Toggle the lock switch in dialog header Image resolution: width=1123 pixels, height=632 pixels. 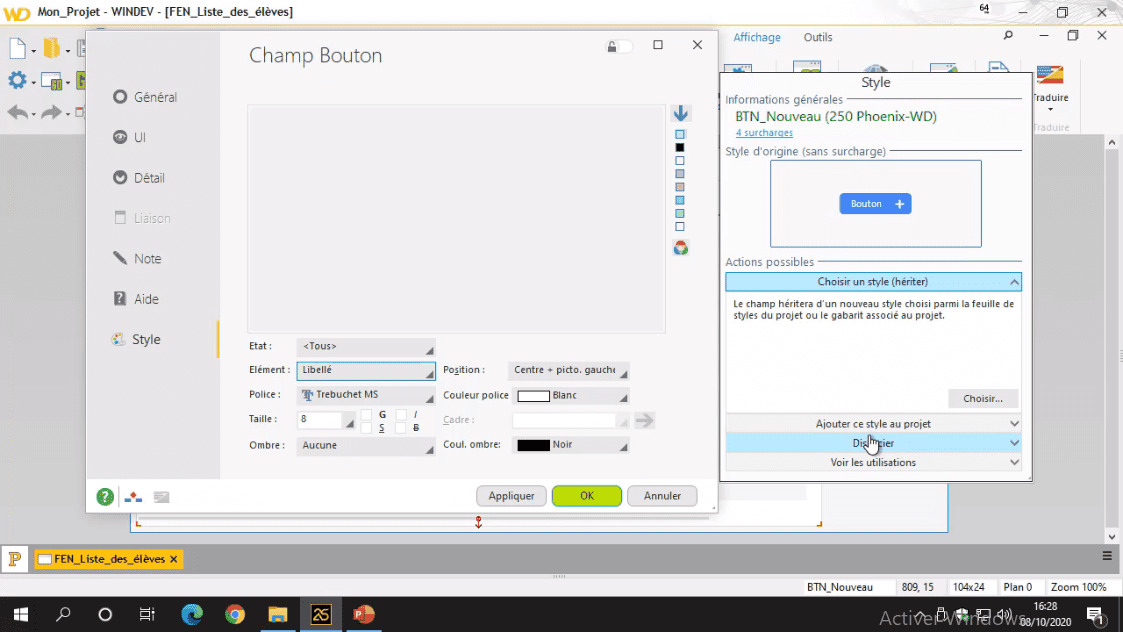[x=620, y=47]
